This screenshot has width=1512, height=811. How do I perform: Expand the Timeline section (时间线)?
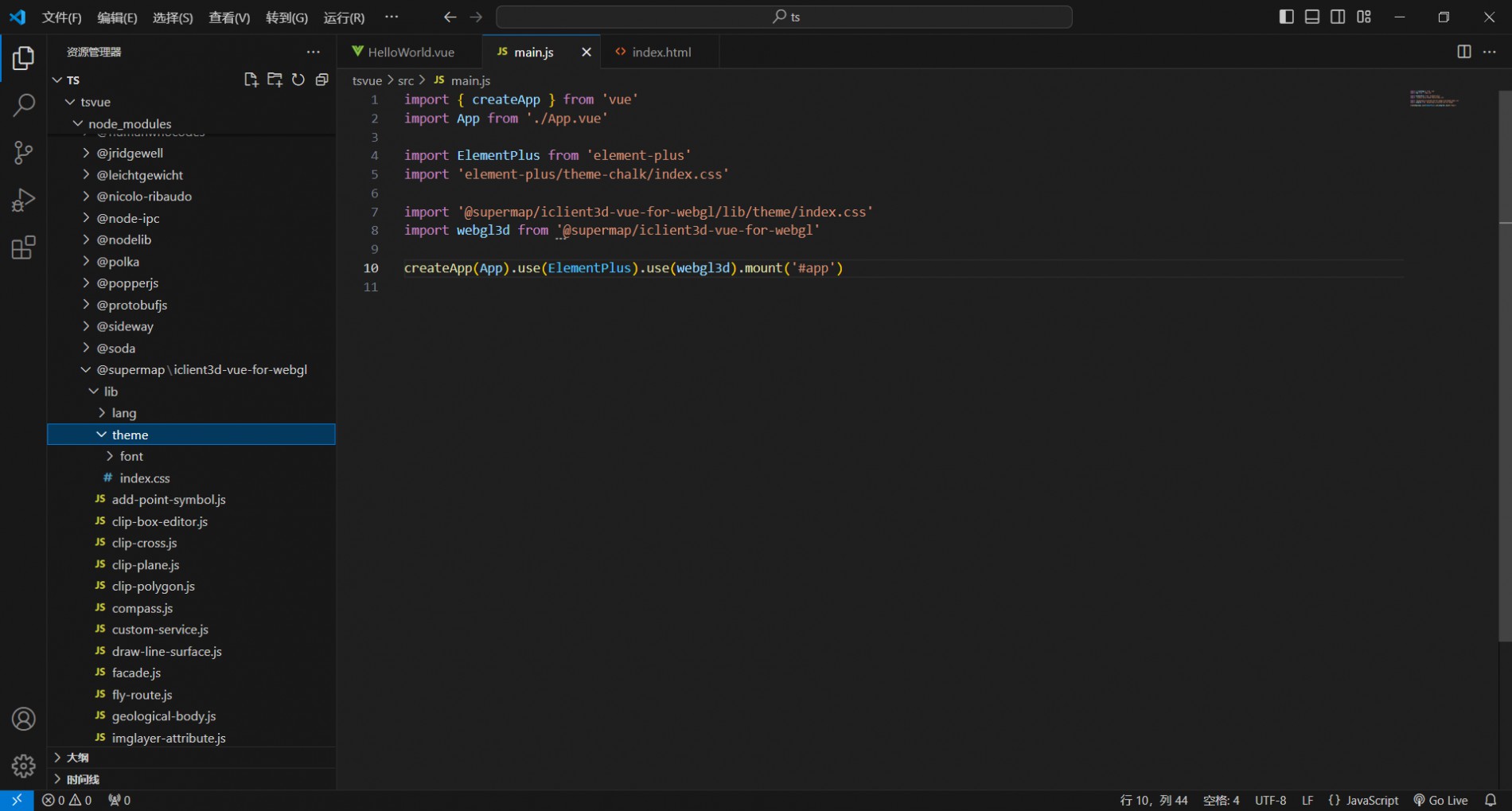click(191, 779)
